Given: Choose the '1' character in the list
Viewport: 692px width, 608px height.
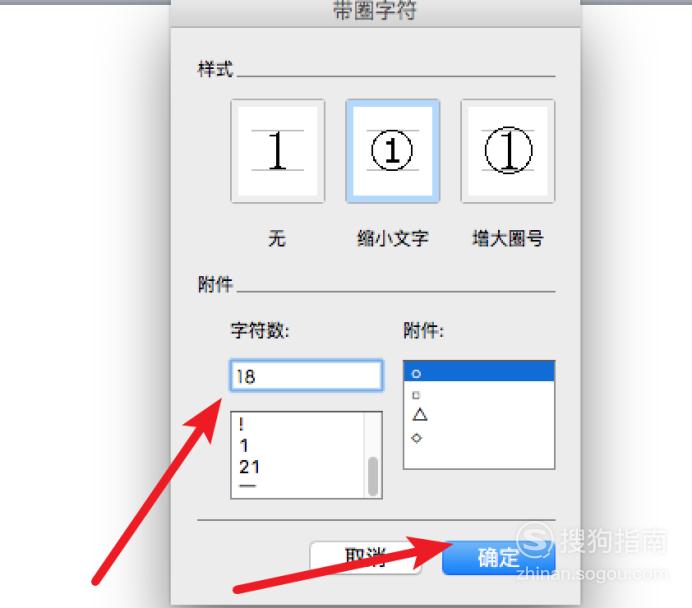Looking at the screenshot, I should point(298,445).
